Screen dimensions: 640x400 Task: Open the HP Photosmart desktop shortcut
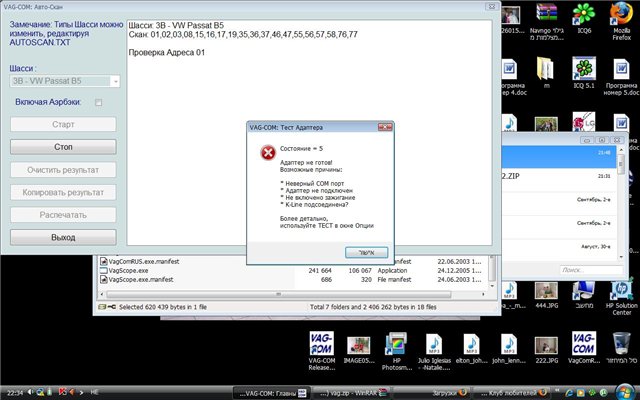click(396, 352)
